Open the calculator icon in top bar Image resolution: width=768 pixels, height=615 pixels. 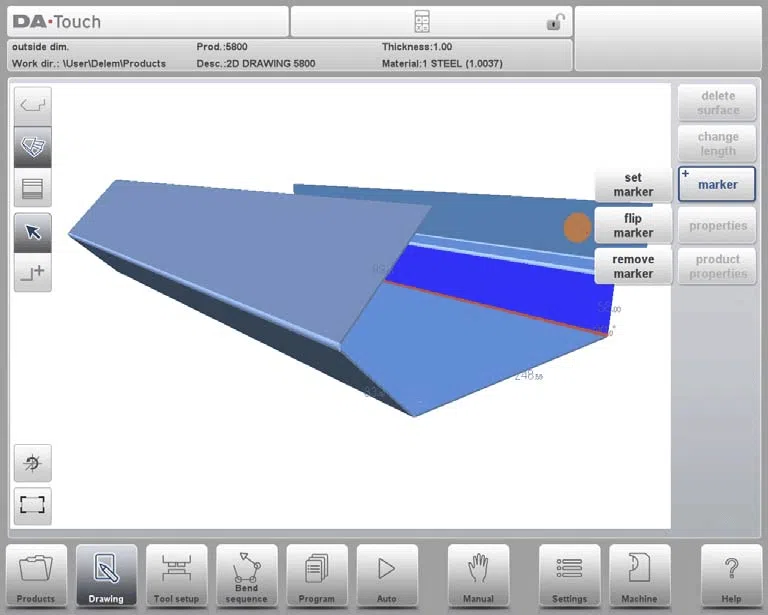422,22
